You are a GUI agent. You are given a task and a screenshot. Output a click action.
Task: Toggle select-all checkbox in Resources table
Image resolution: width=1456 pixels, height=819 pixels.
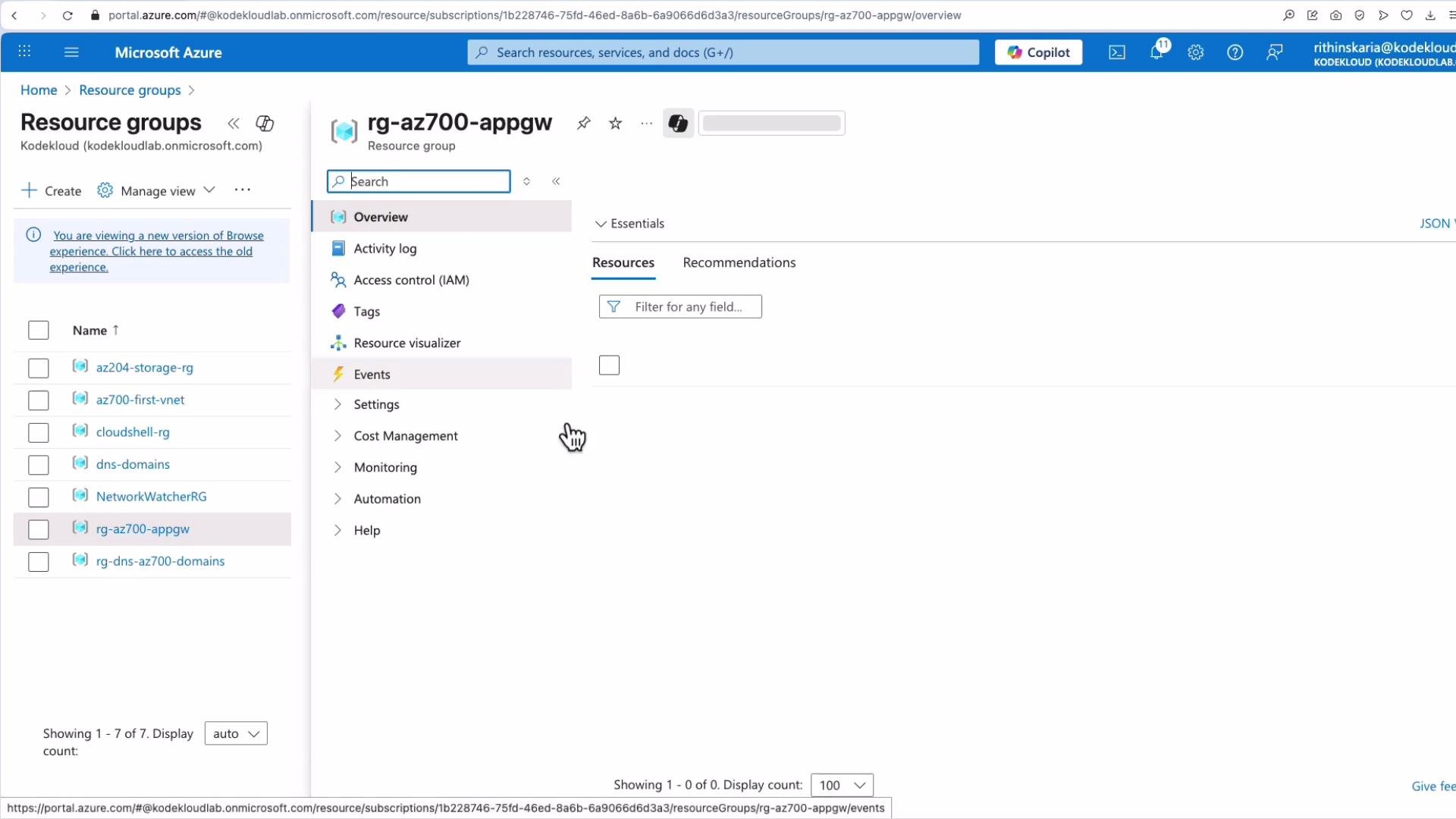click(609, 366)
